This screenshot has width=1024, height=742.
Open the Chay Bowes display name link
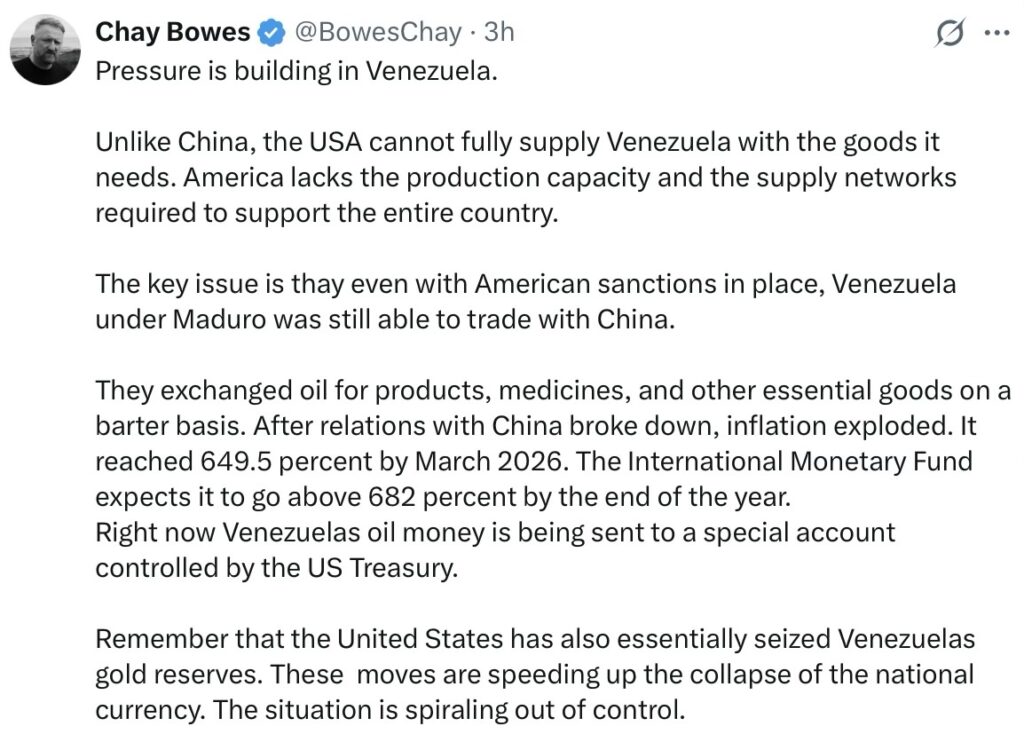(172, 33)
